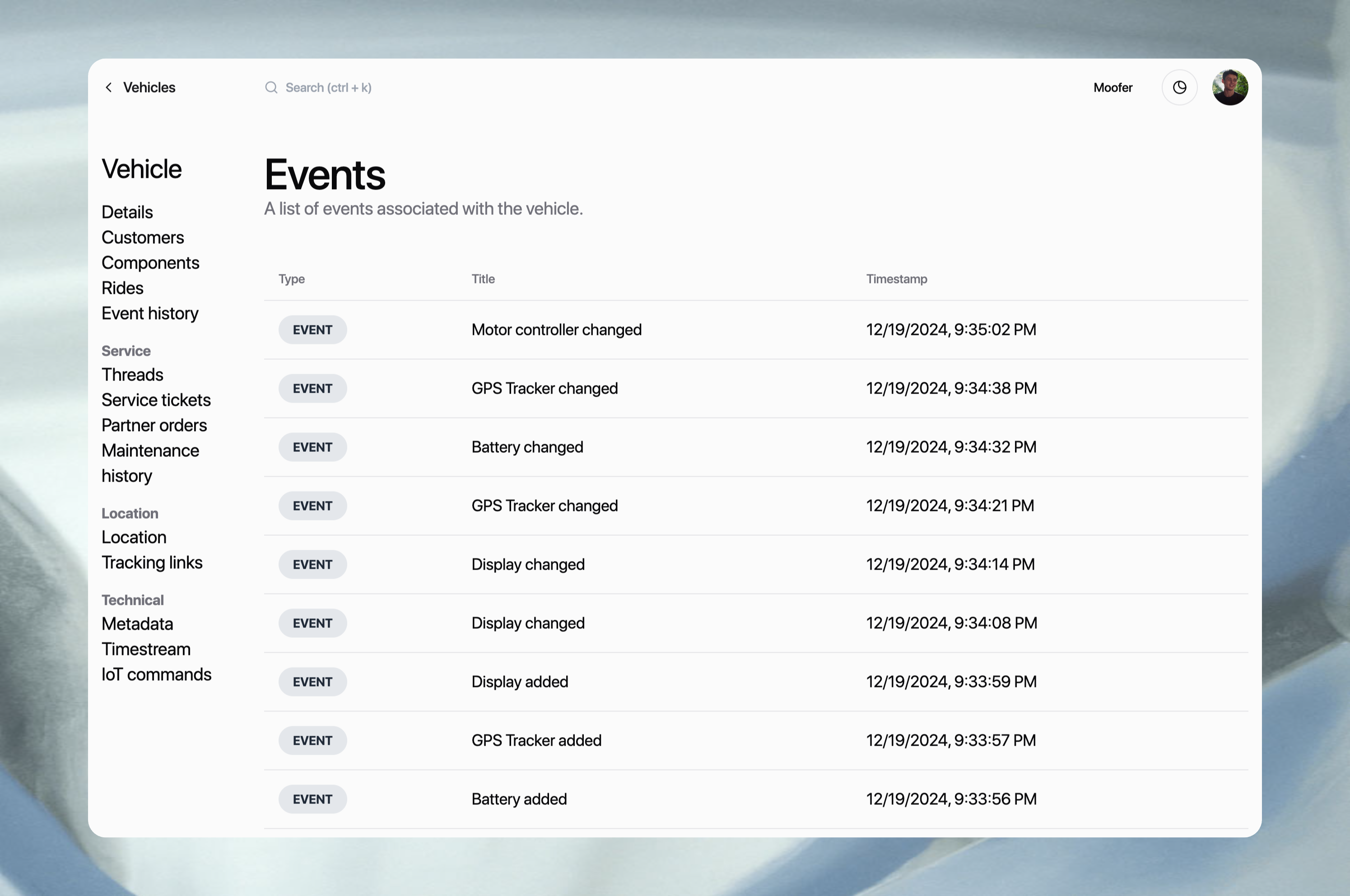Click timestamp 12/19/2024, 9:33:57 PM
This screenshot has height=896, width=1350.
pos(951,741)
